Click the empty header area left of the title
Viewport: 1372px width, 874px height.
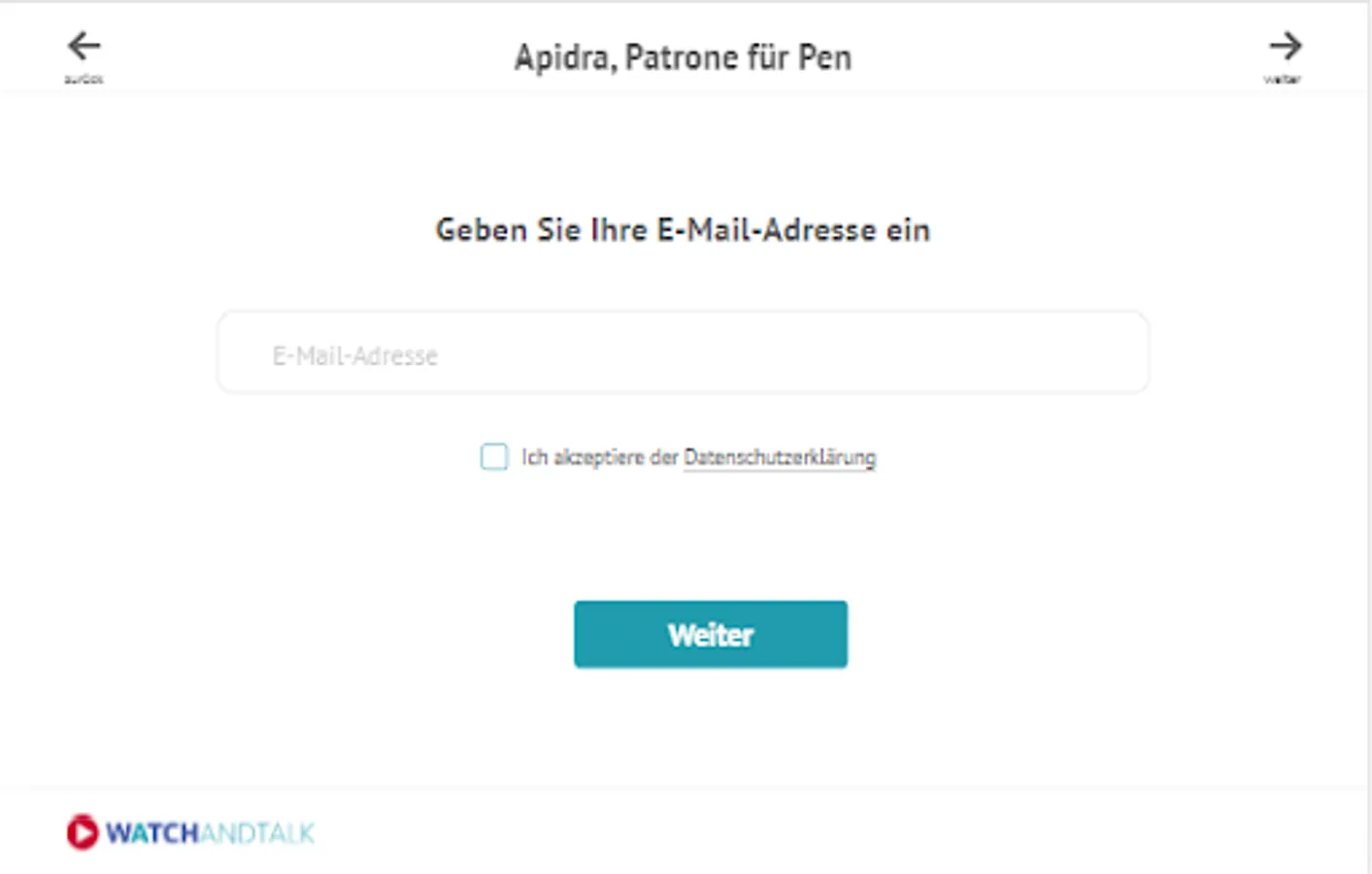click(291, 53)
